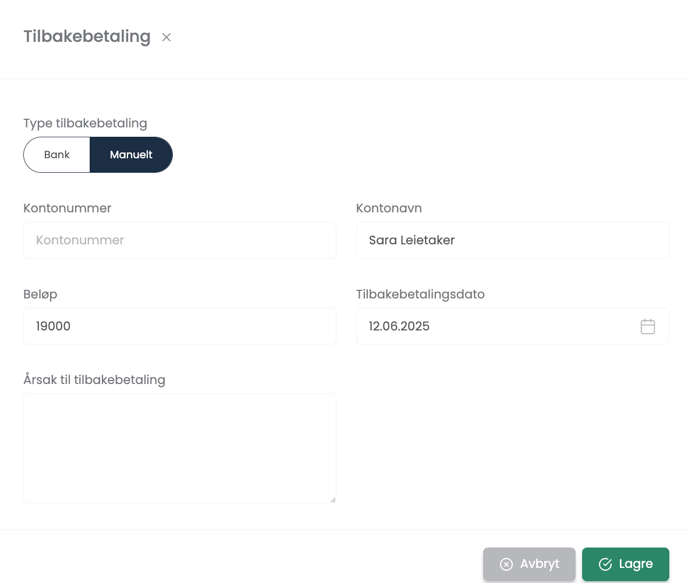Click the Type tilbakebetaling label
This screenshot has height=583, width=688.
pyautogui.click(x=85, y=123)
